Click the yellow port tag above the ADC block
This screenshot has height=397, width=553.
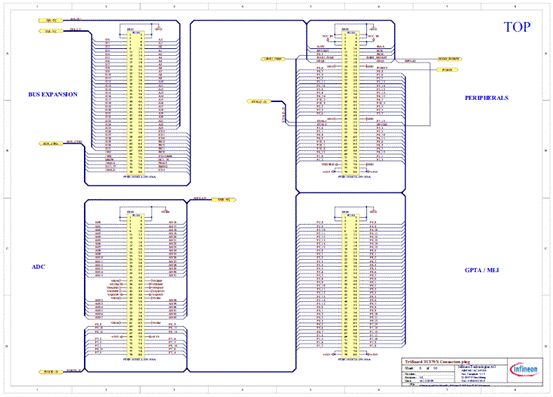[x=223, y=200]
